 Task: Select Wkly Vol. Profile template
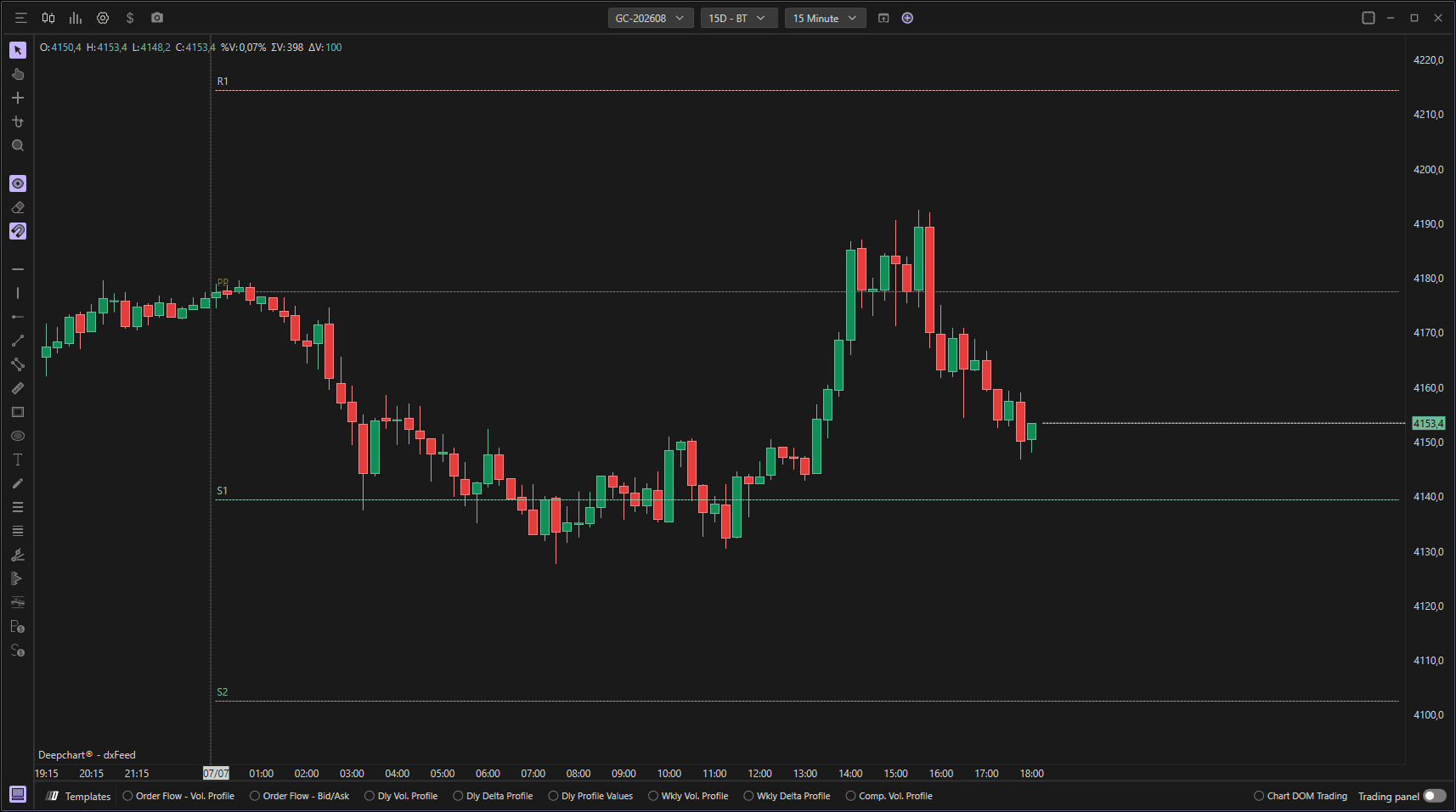tap(689, 796)
